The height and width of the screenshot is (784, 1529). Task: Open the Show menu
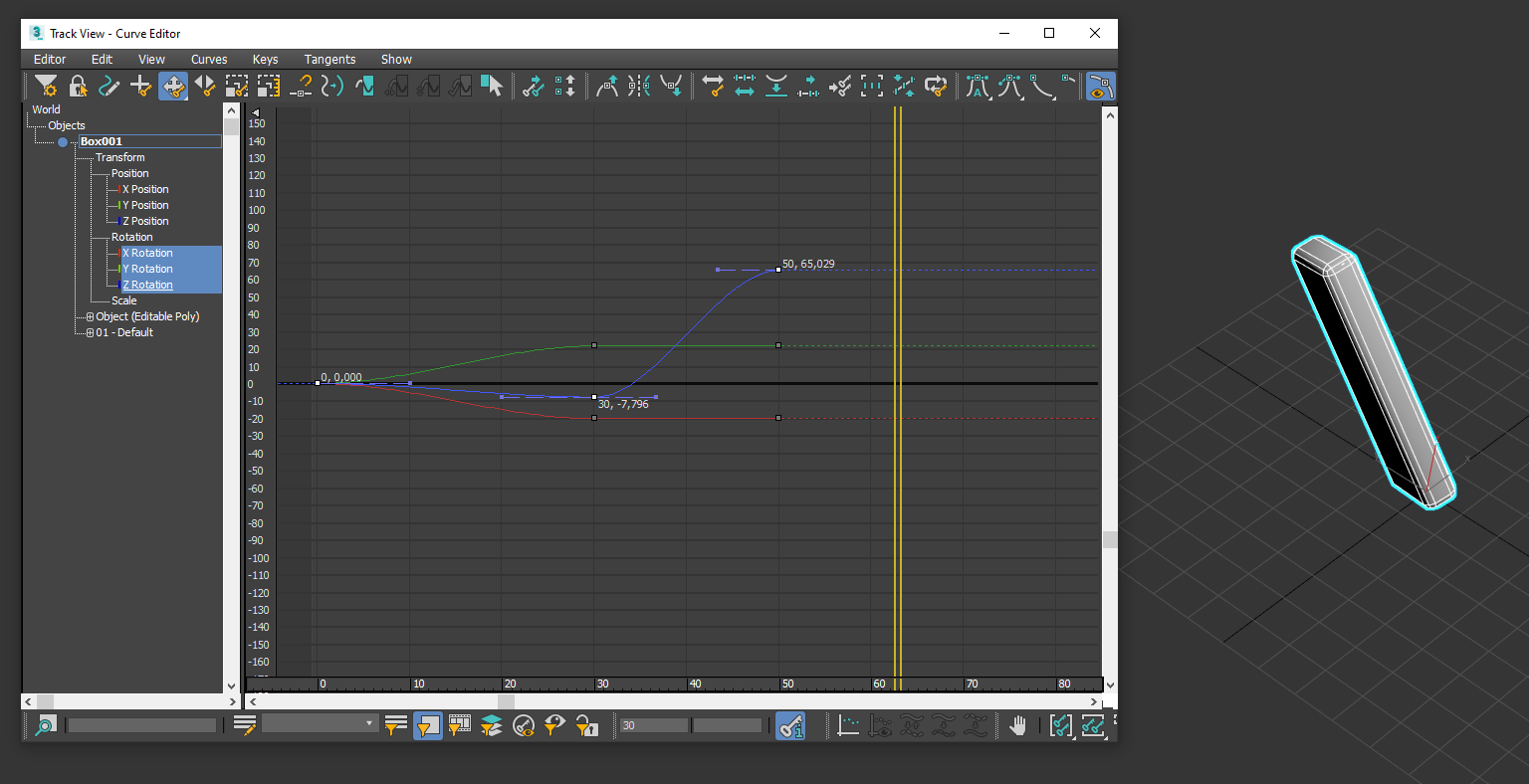pos(396,59)
